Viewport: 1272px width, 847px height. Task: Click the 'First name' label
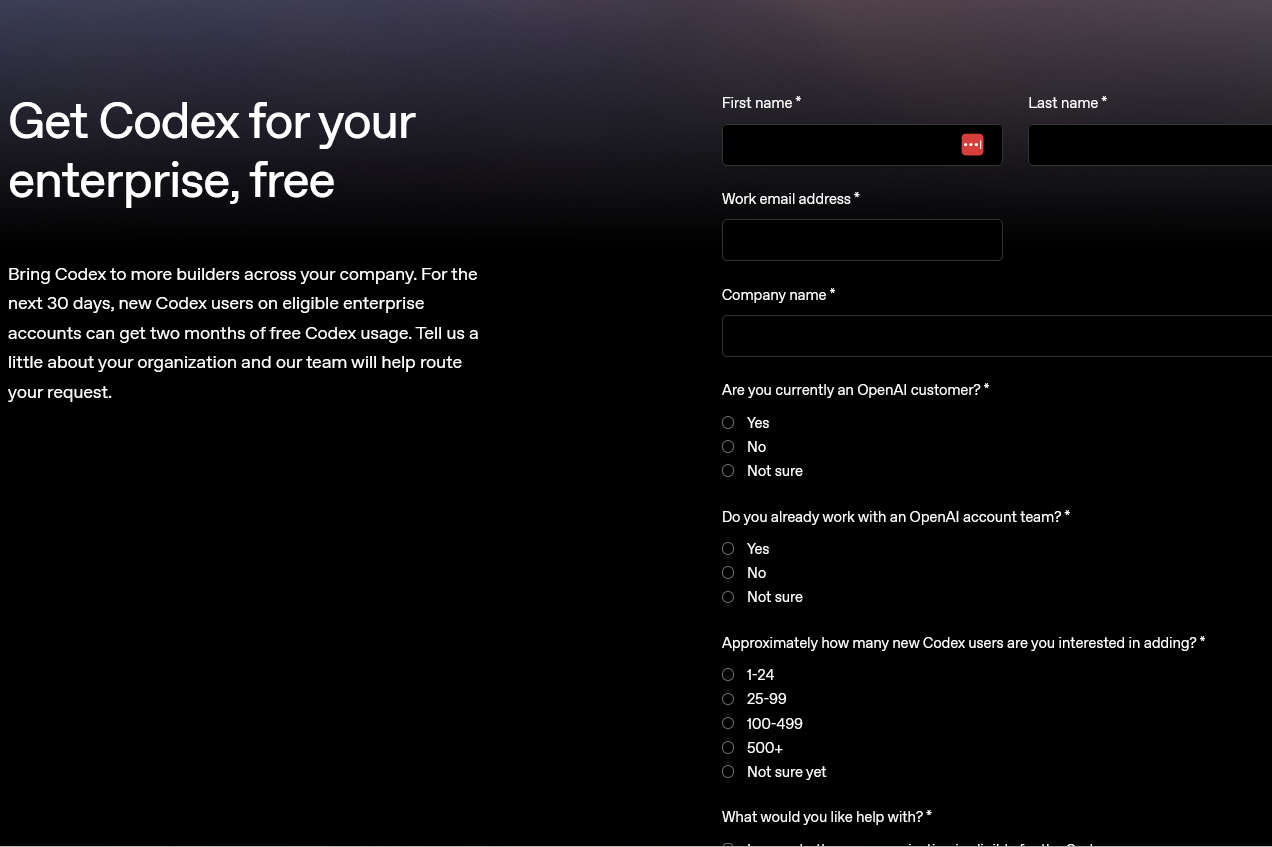pyautogui.click(x=761, y=103)
